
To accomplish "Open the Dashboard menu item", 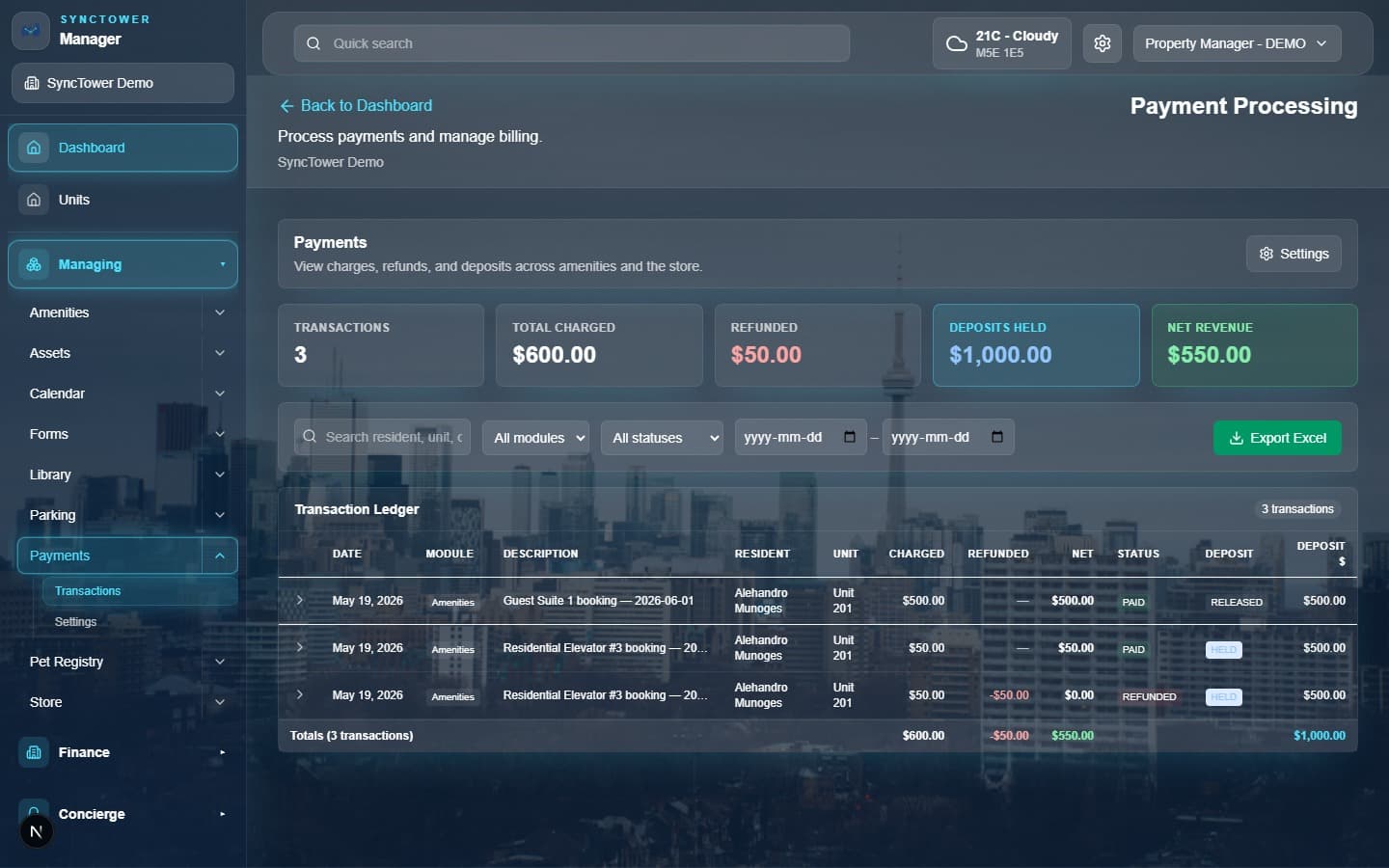I will (123, 148).
